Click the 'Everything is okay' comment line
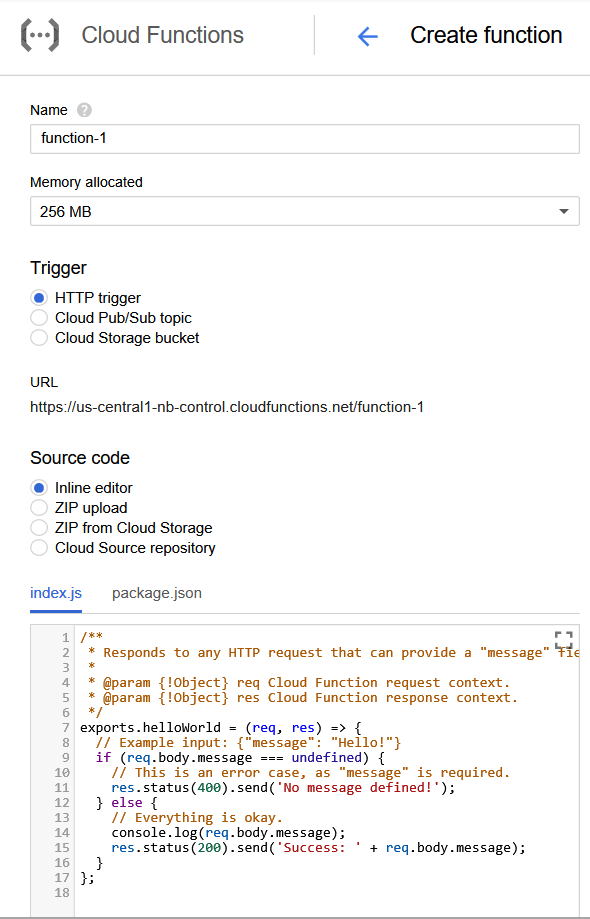The width and height of the screenshot is (590, 919). click(x=197, y=817)
